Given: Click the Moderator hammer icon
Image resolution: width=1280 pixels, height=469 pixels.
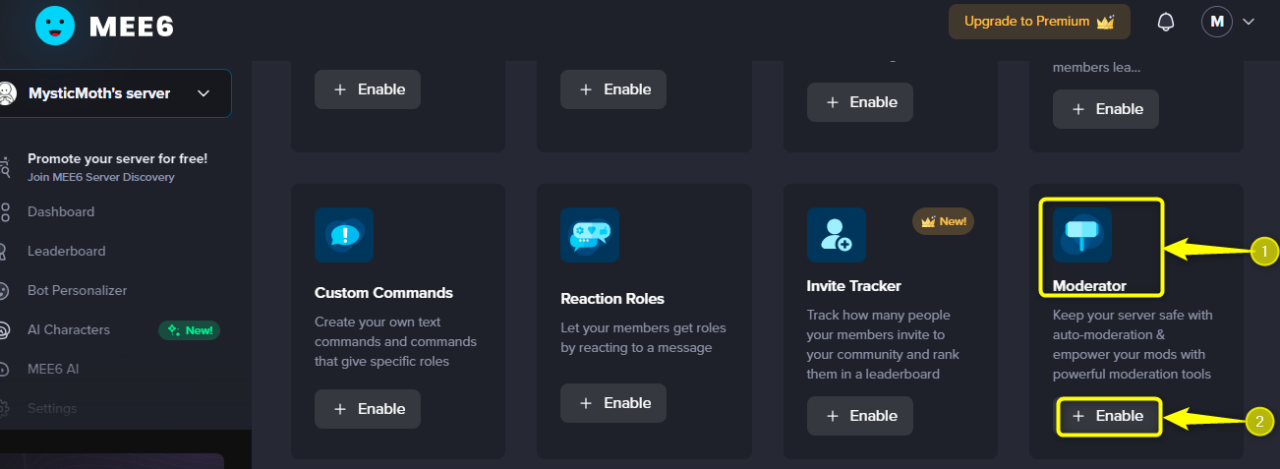Looking at the screenshot, I should (x=1082, y=235).
